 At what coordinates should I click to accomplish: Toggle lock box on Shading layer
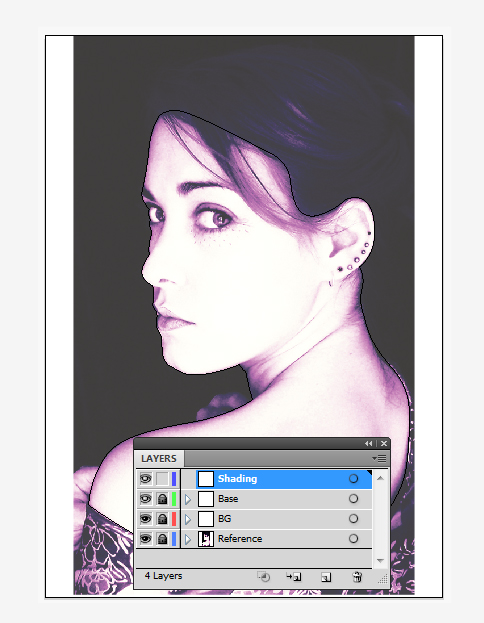point(162,479)
